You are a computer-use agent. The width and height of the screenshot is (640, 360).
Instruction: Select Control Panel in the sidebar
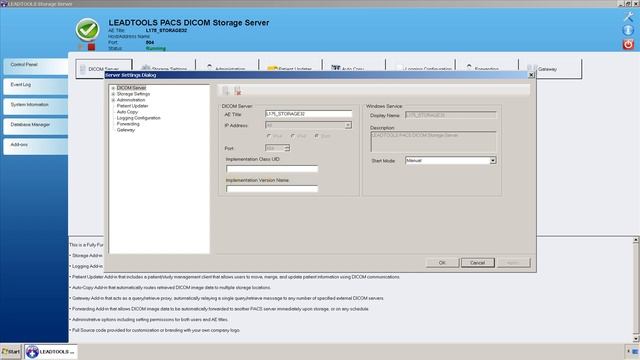click(x=36, y=65)
